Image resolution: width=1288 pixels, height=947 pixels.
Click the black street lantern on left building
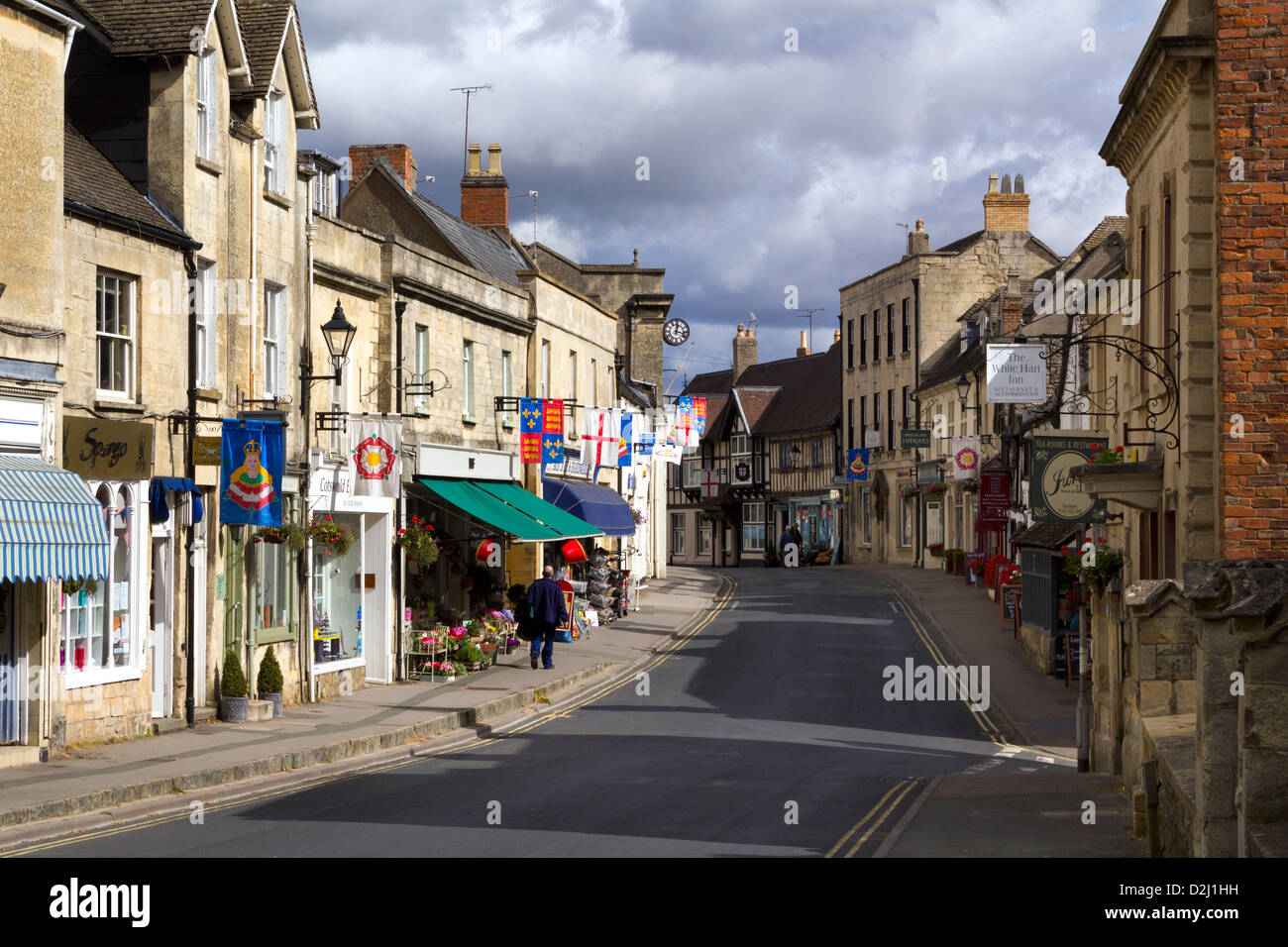pyautogui.click(x=337, y=343)
